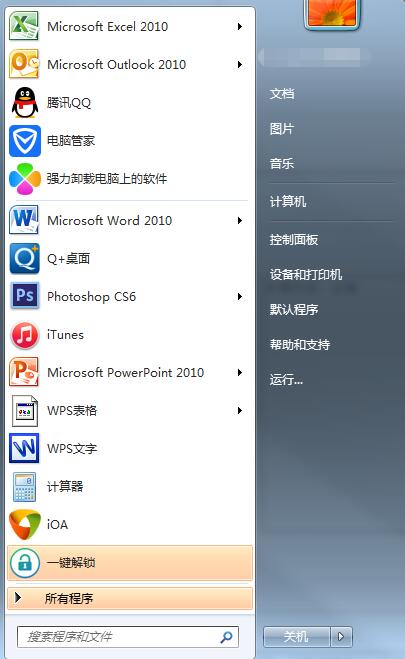
Task: Click the WPS表格 document icon
Action: 25,411
